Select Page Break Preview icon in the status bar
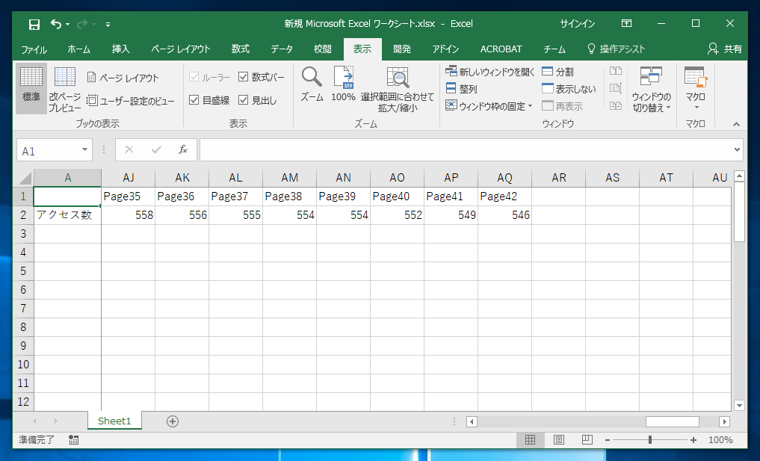Viewport: 760px width, 461px height. pos(587,440)
